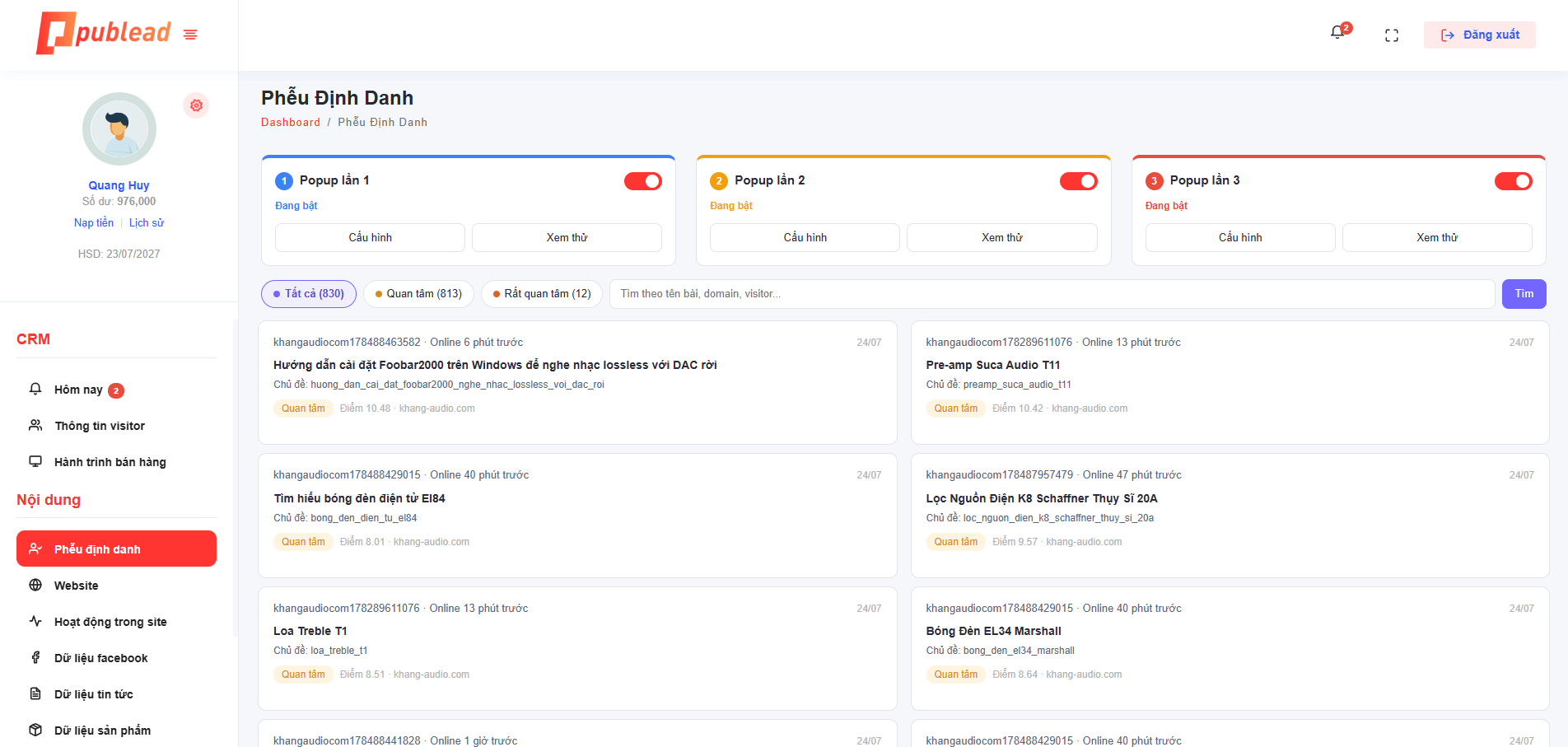Click the Quang Huy avatar picture
Image resolution: width=1568 pixels, height=747 pixels.
[x=119, y=129]
